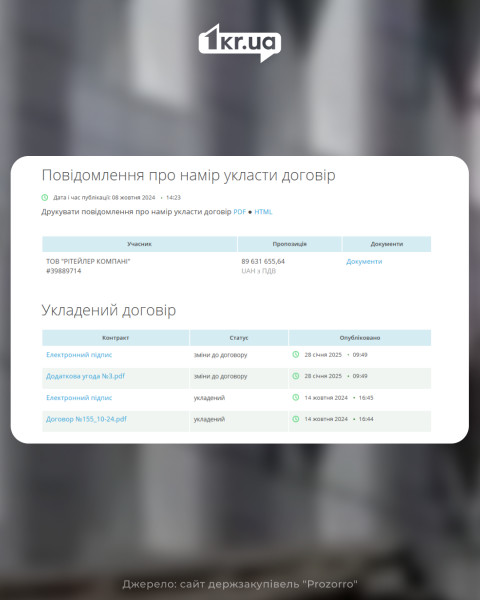Open the first Електронний підпис link

coord(79,355)
